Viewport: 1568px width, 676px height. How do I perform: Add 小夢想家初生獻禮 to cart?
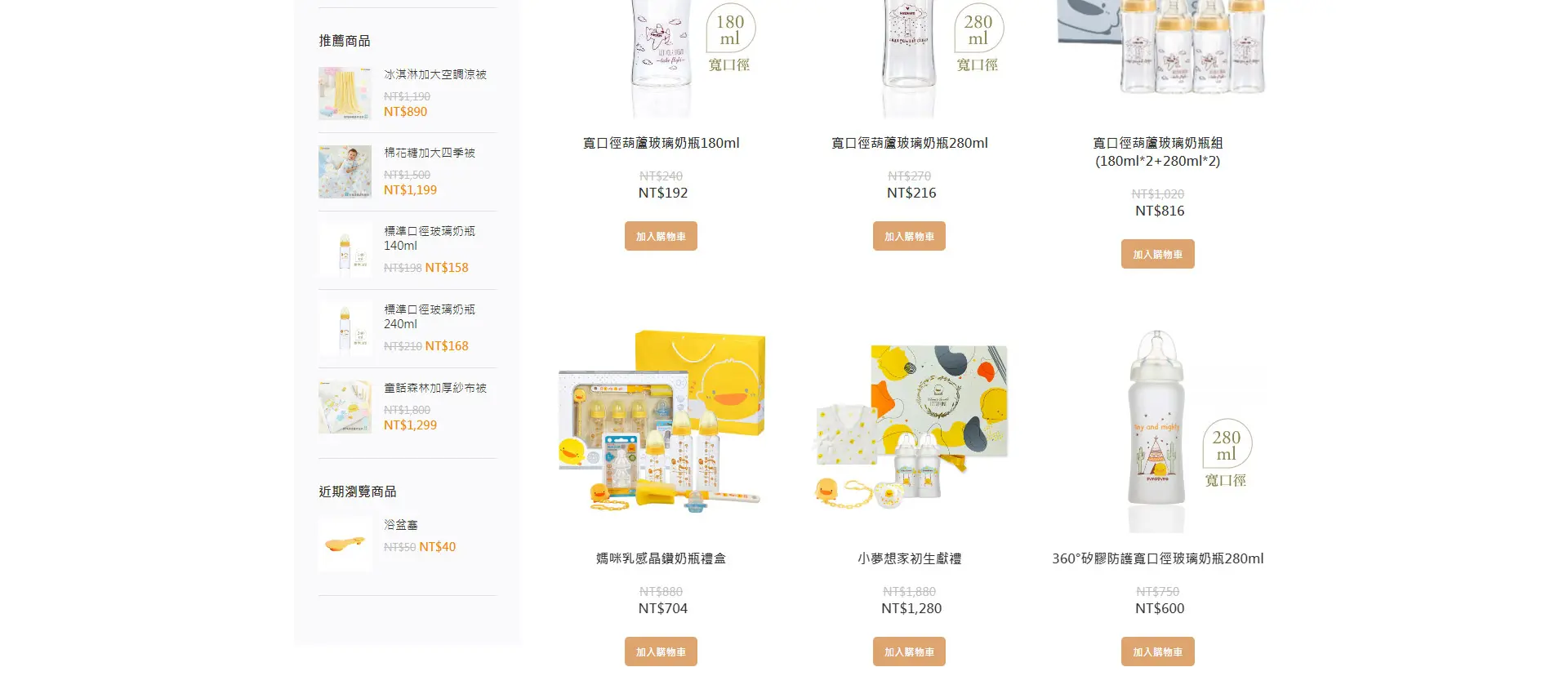click(909, 652)
